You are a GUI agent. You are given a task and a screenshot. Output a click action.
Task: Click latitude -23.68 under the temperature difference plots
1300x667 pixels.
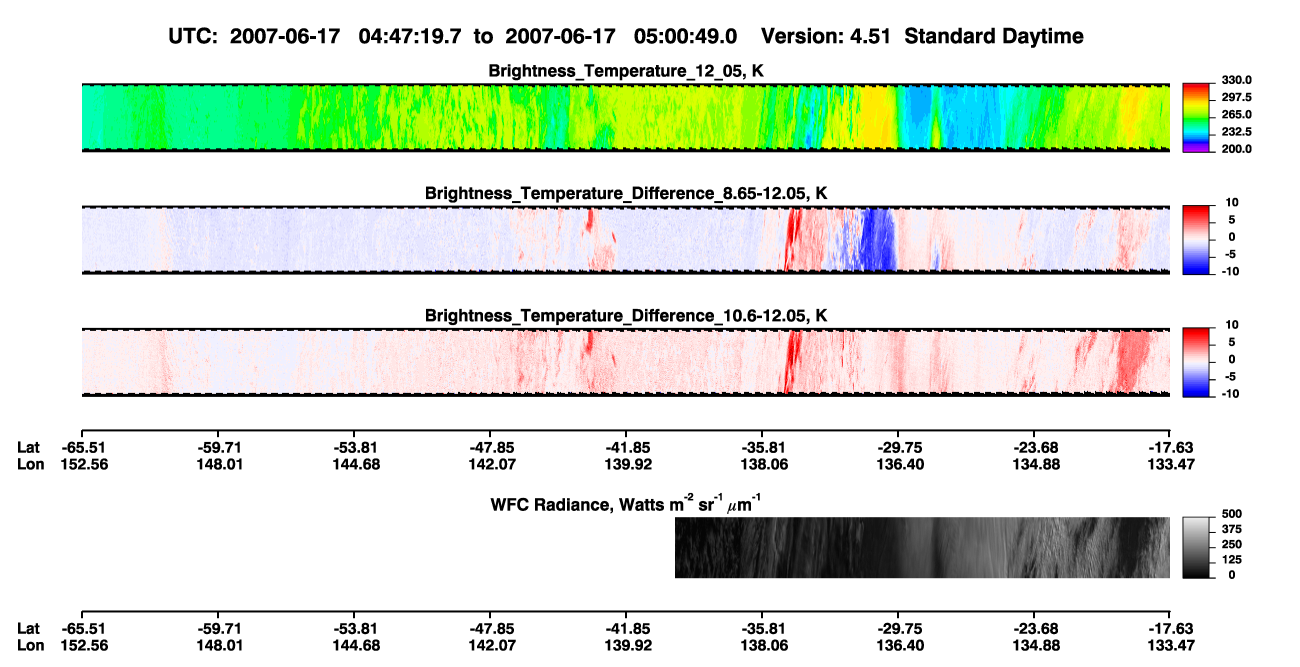point(1033,448)
